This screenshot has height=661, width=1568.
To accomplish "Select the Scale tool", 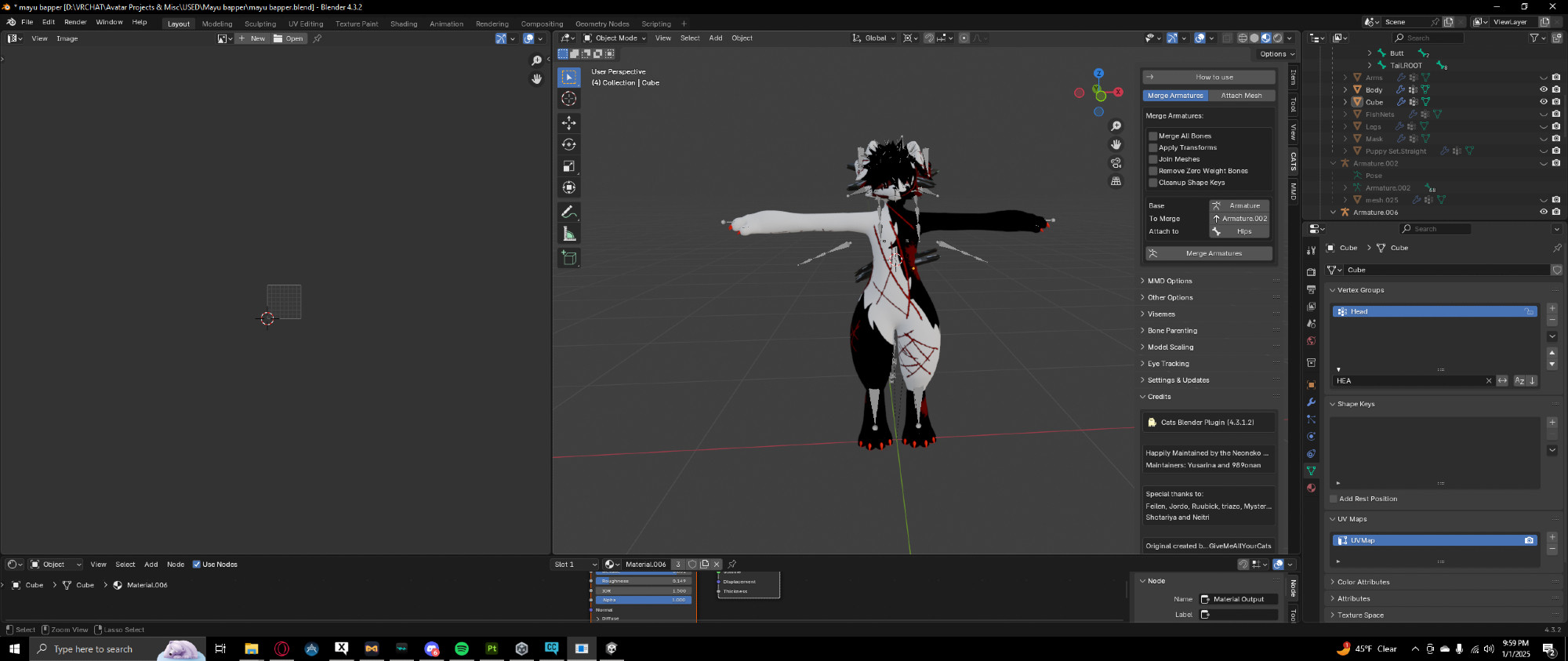I will click(569, 166).
